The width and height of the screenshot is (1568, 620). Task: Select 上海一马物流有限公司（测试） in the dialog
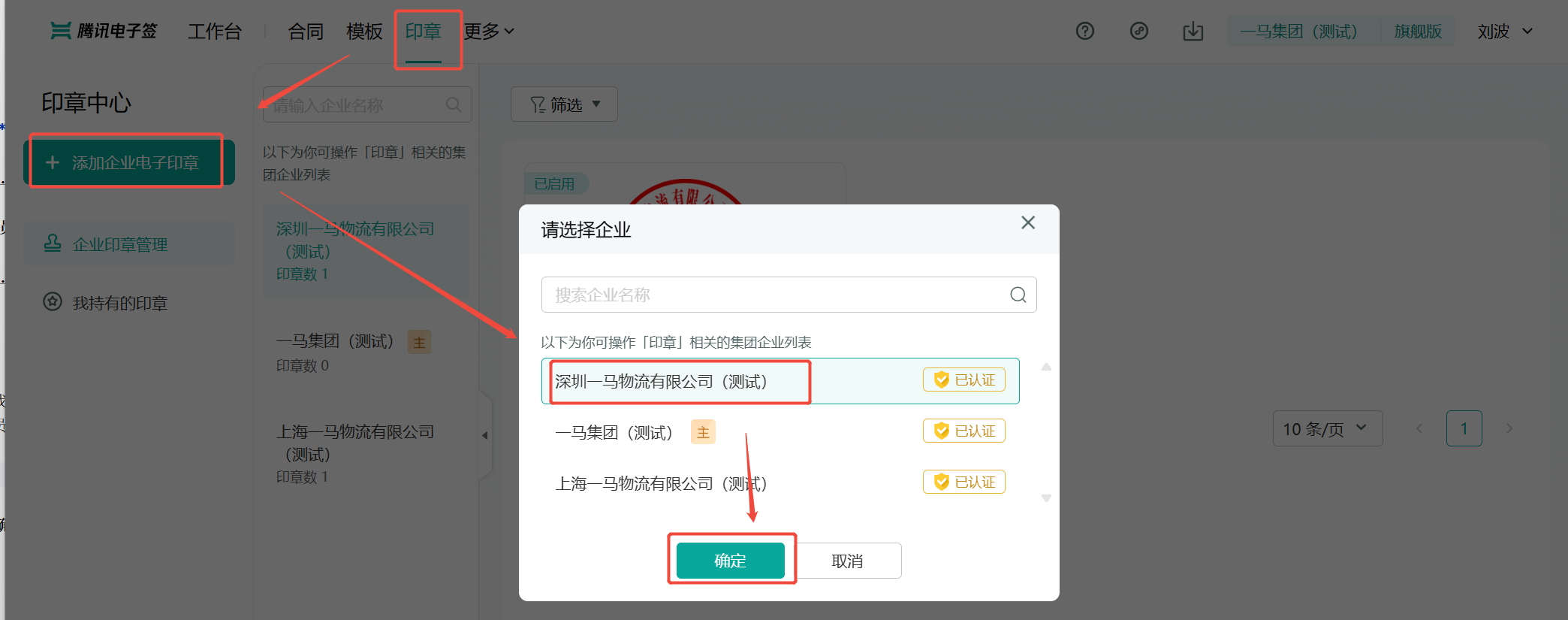tap(660, 483)
